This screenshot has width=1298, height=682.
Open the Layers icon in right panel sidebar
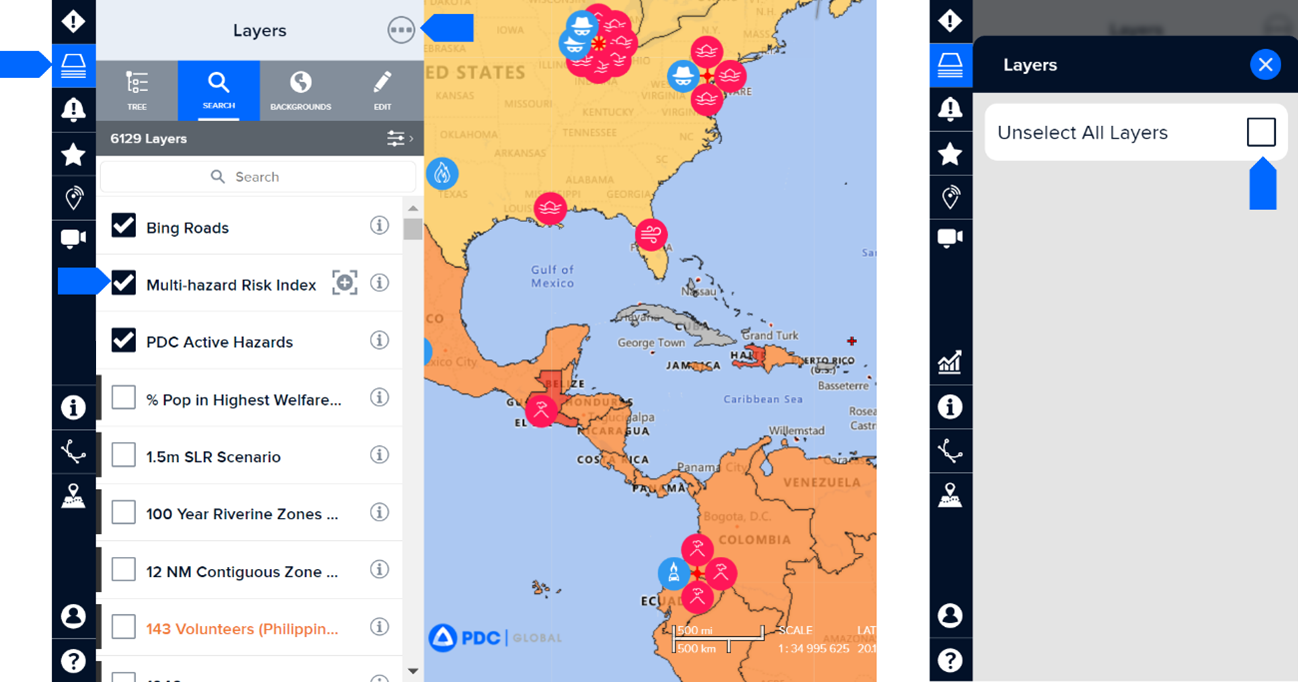click(x=950, y=65)
